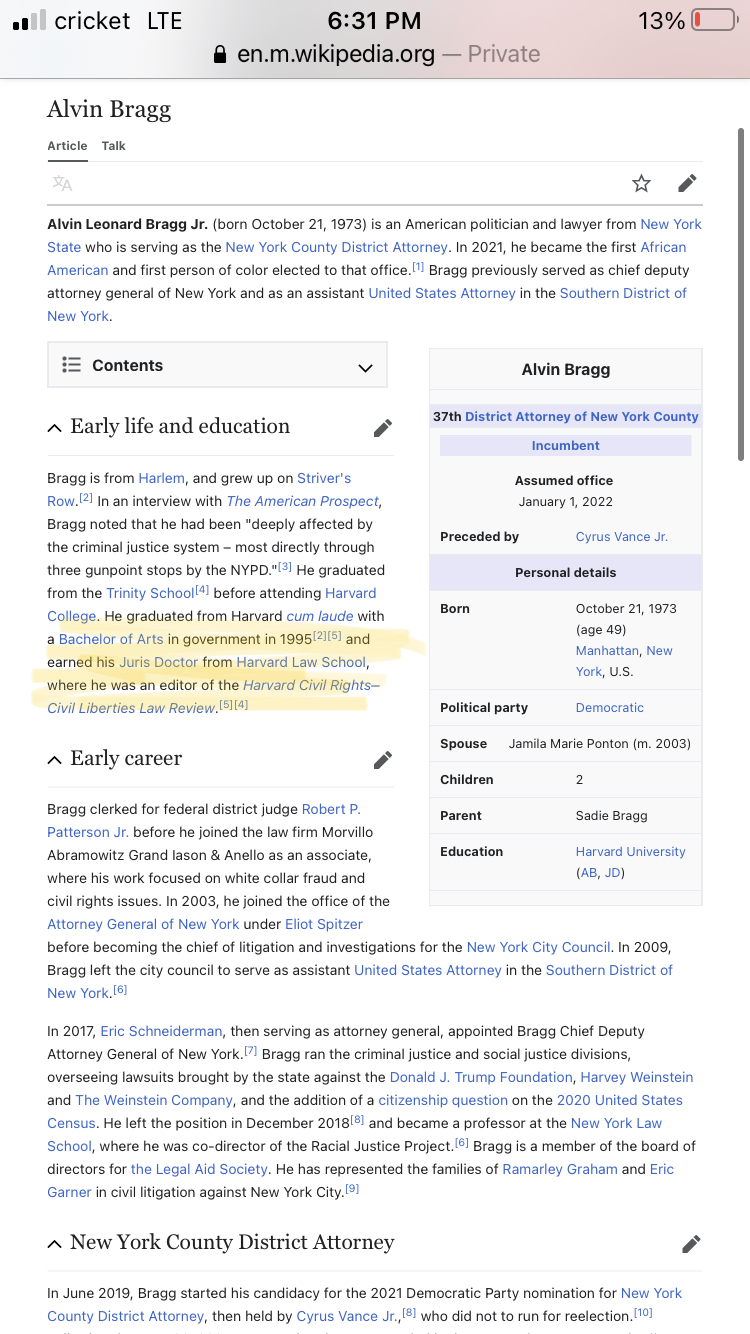Image resolution: width=750 pixels, height=1334 pixels.
Task: Follow the Harvey Weinstein link
Action: click(x=637, y=1077)
